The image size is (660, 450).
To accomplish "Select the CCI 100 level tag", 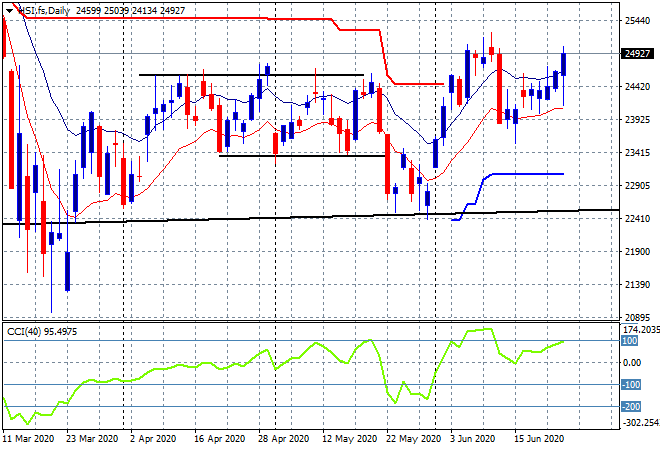I will 629,341.
